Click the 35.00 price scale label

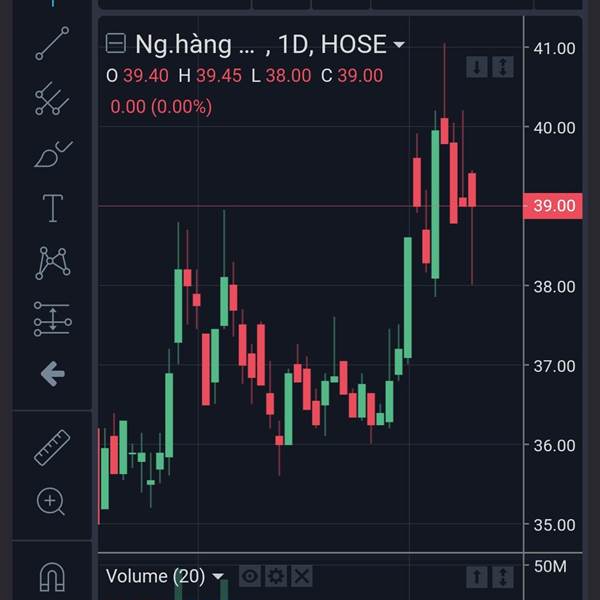[x=554, y=525]
